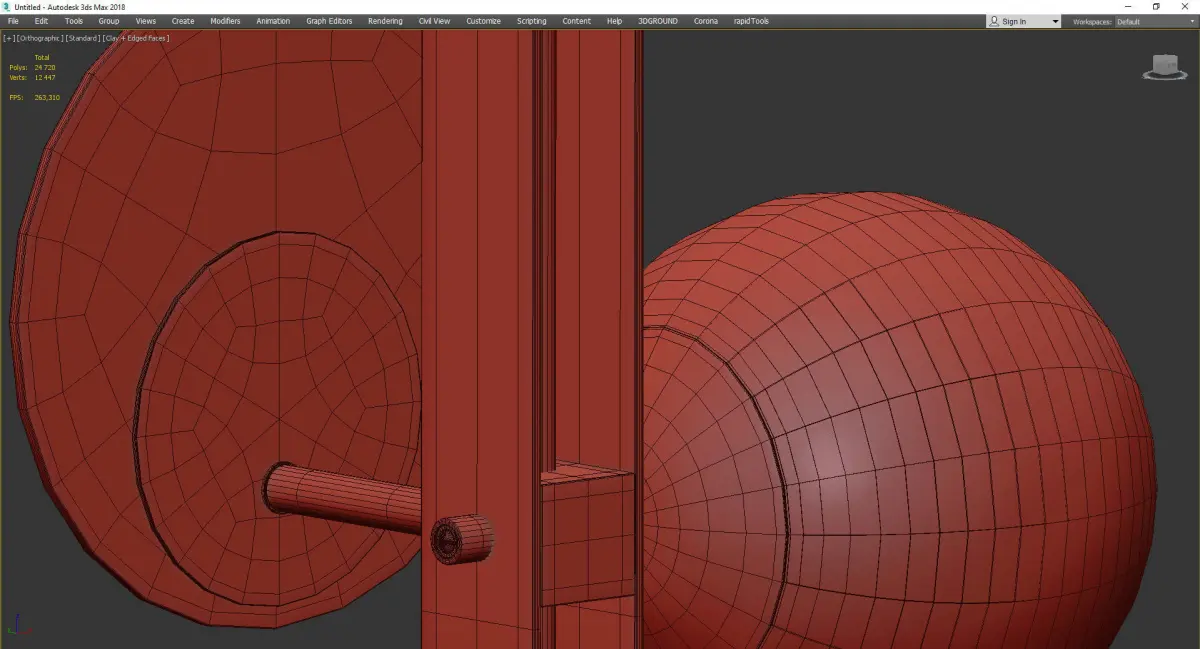Open the [Orthographic] viewport view menu
The width and height of the screenshot is (1200, 649).
pos(40,38)
